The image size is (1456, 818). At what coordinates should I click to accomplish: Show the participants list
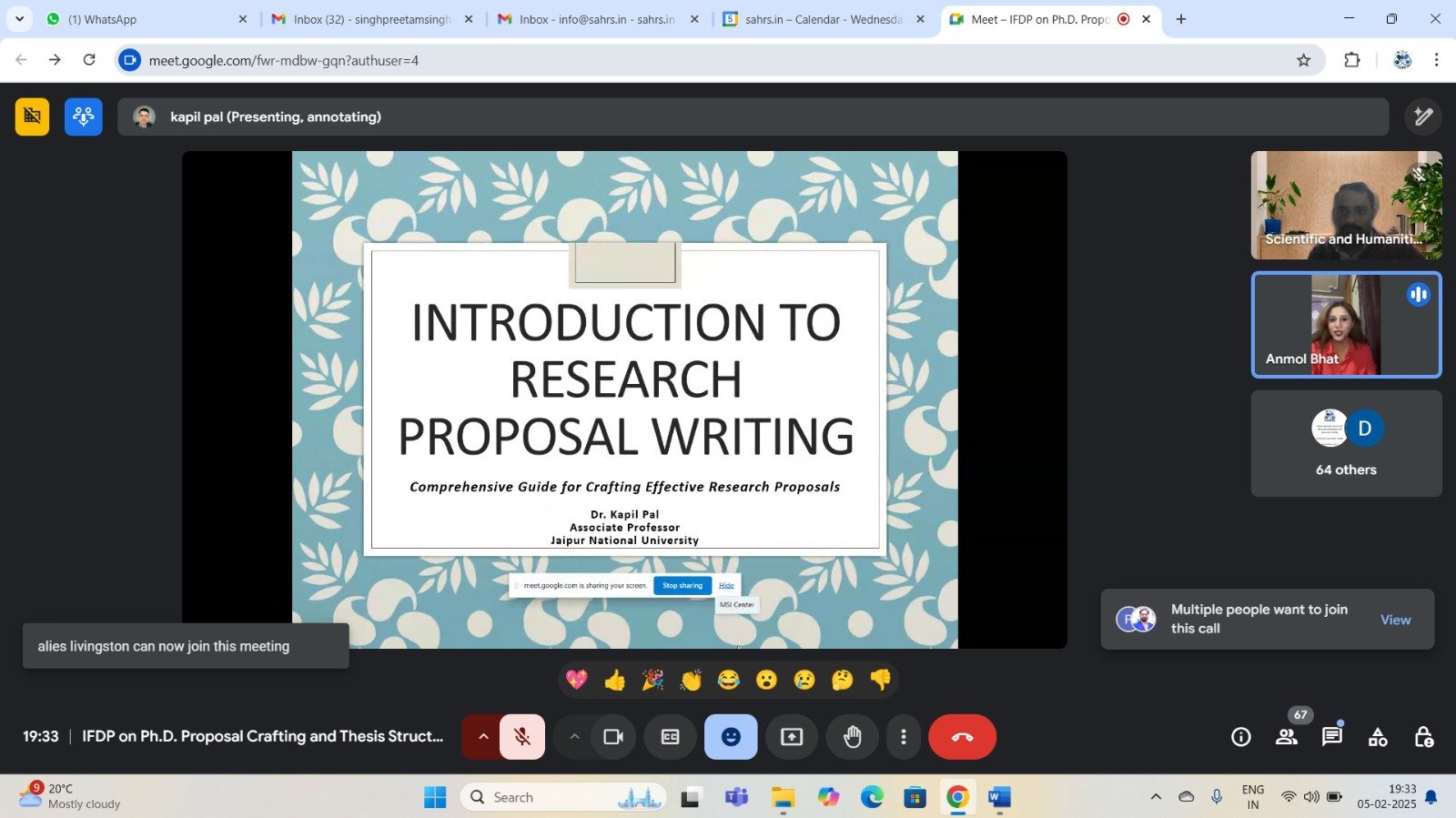click(x=1287, y=737)
